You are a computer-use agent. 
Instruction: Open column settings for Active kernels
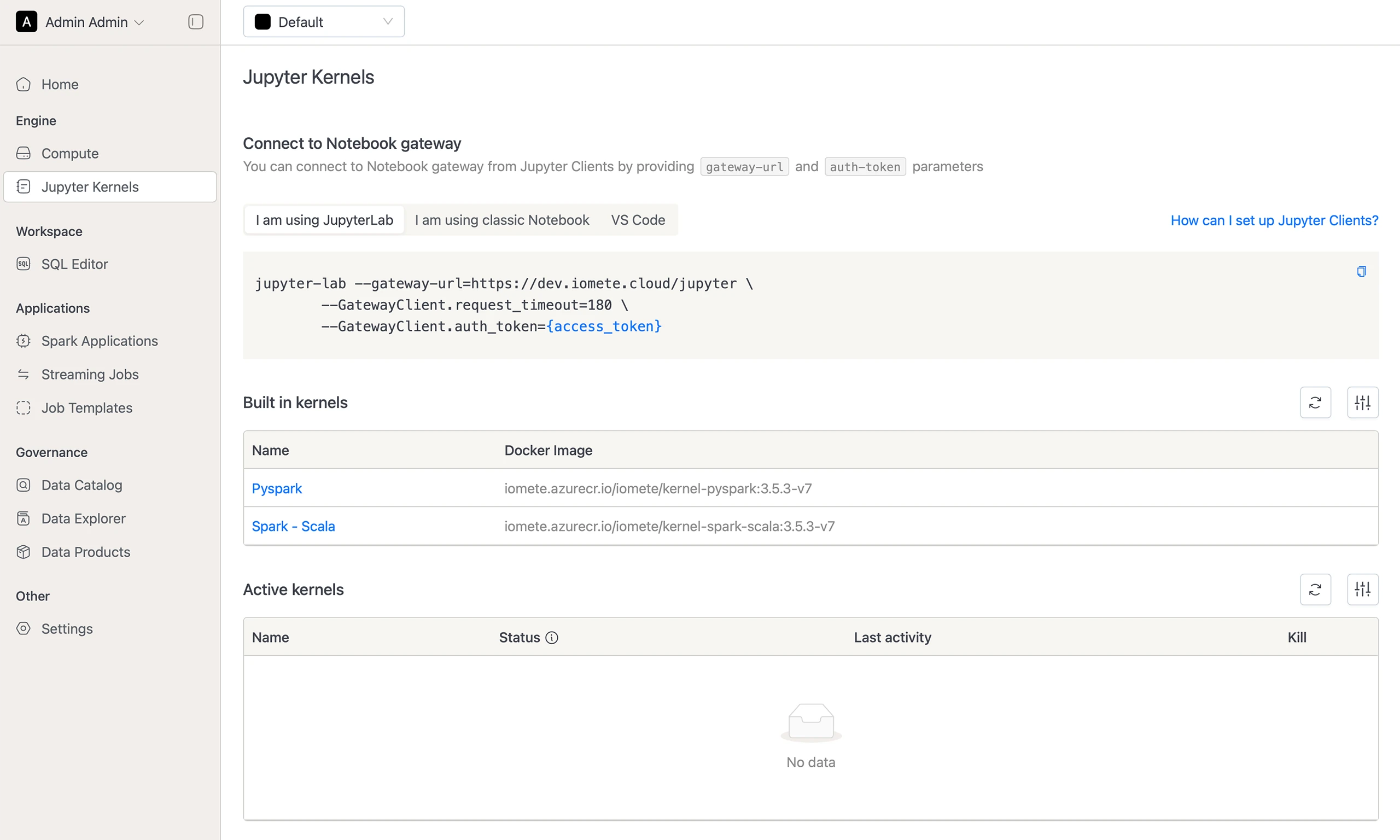[1363, 589]
